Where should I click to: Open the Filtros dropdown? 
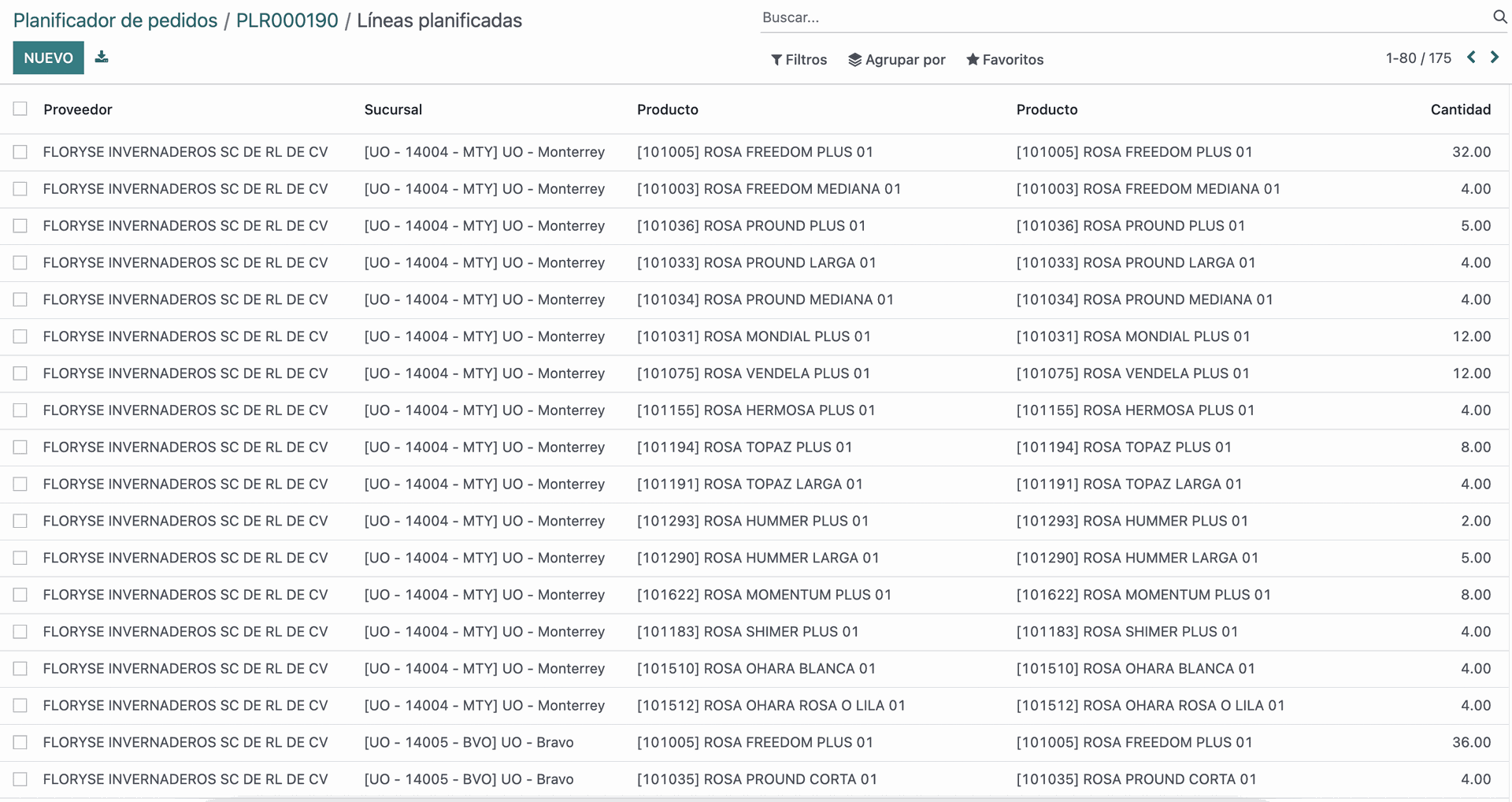click(x=799, y=60)
